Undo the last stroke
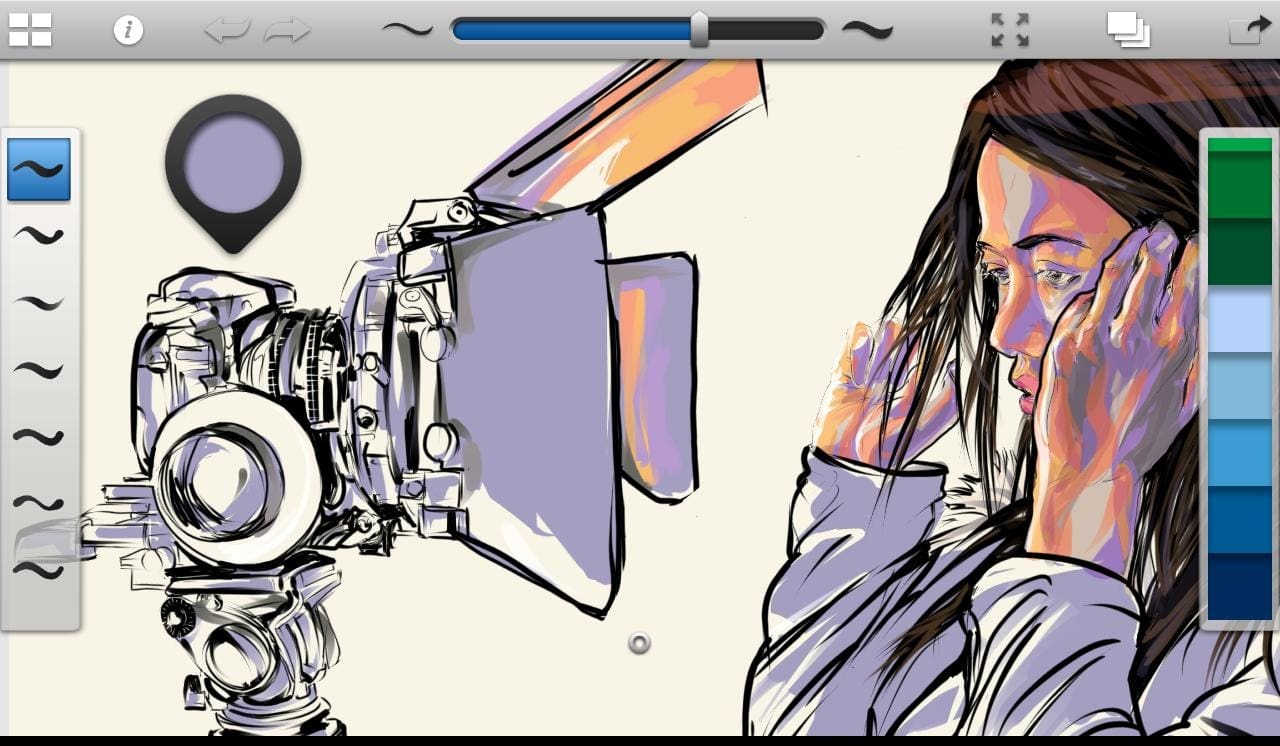This screenshot has height=746, width=1280. (x=226, y=30)
